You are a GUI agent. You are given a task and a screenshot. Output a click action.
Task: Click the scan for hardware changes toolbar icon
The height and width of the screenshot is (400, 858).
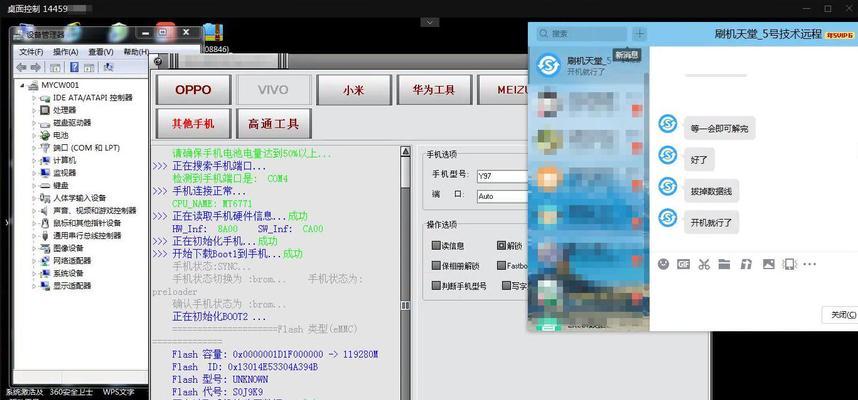[x=108, y=67]
